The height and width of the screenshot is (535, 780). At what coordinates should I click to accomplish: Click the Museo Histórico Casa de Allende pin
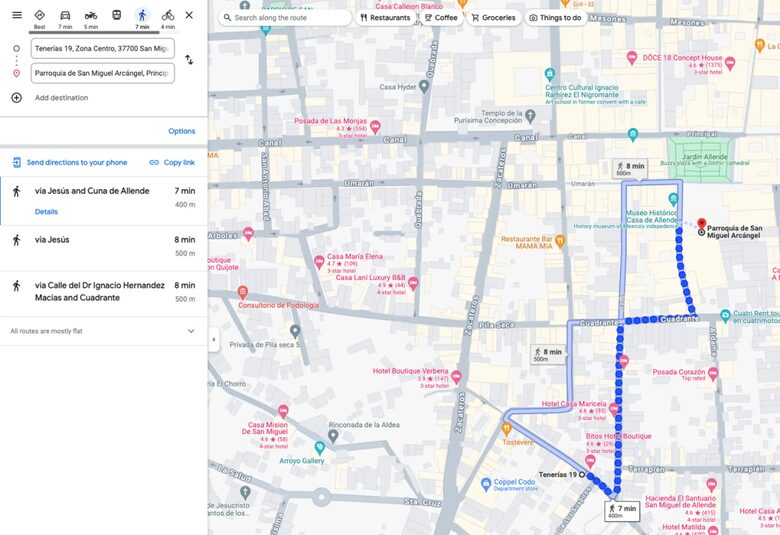tap(674, 199)
